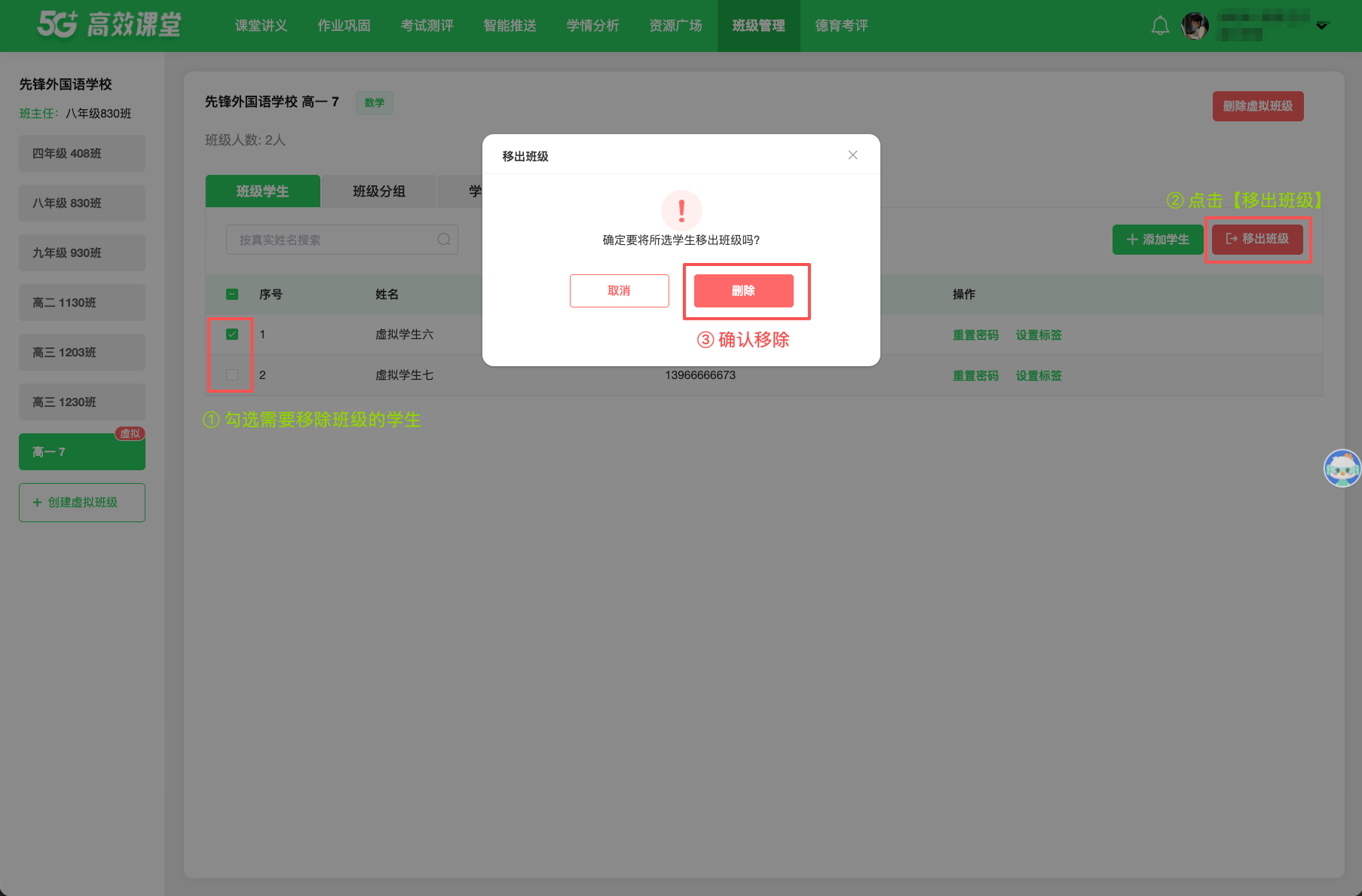Click phone number 13966666673
The width and height of the screenshot is (1362, 896).
click(700, 375)
